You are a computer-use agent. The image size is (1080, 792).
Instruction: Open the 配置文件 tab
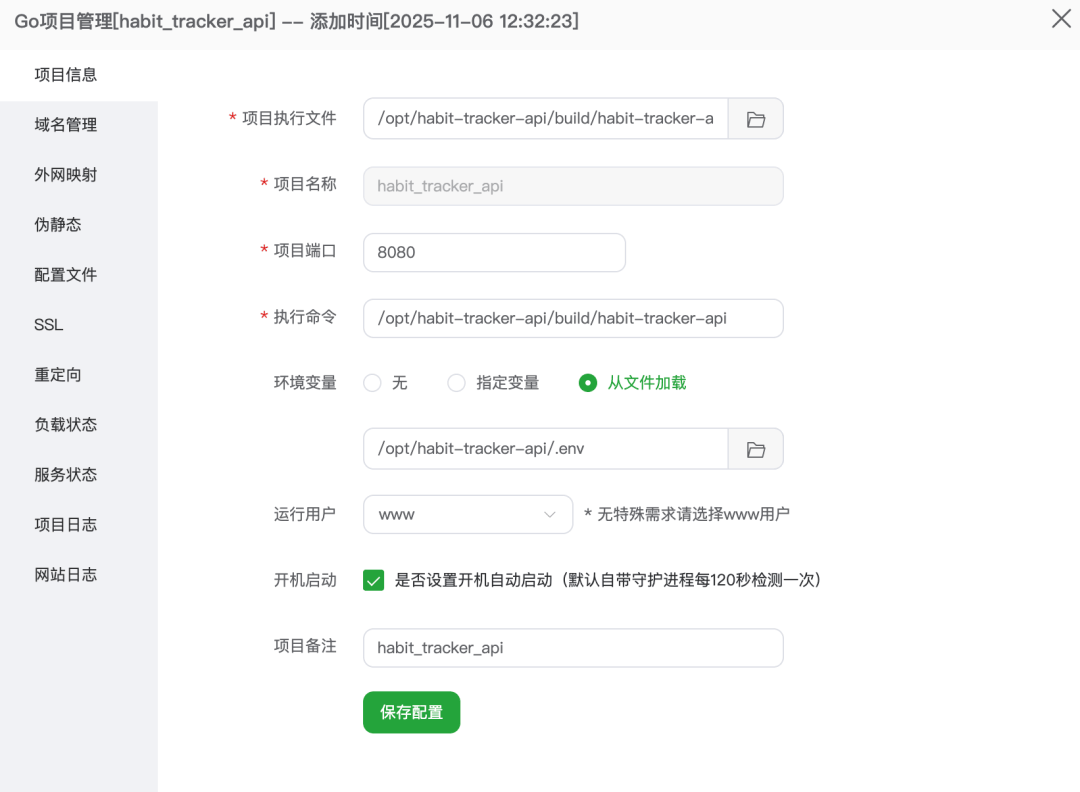coord(66,275)
